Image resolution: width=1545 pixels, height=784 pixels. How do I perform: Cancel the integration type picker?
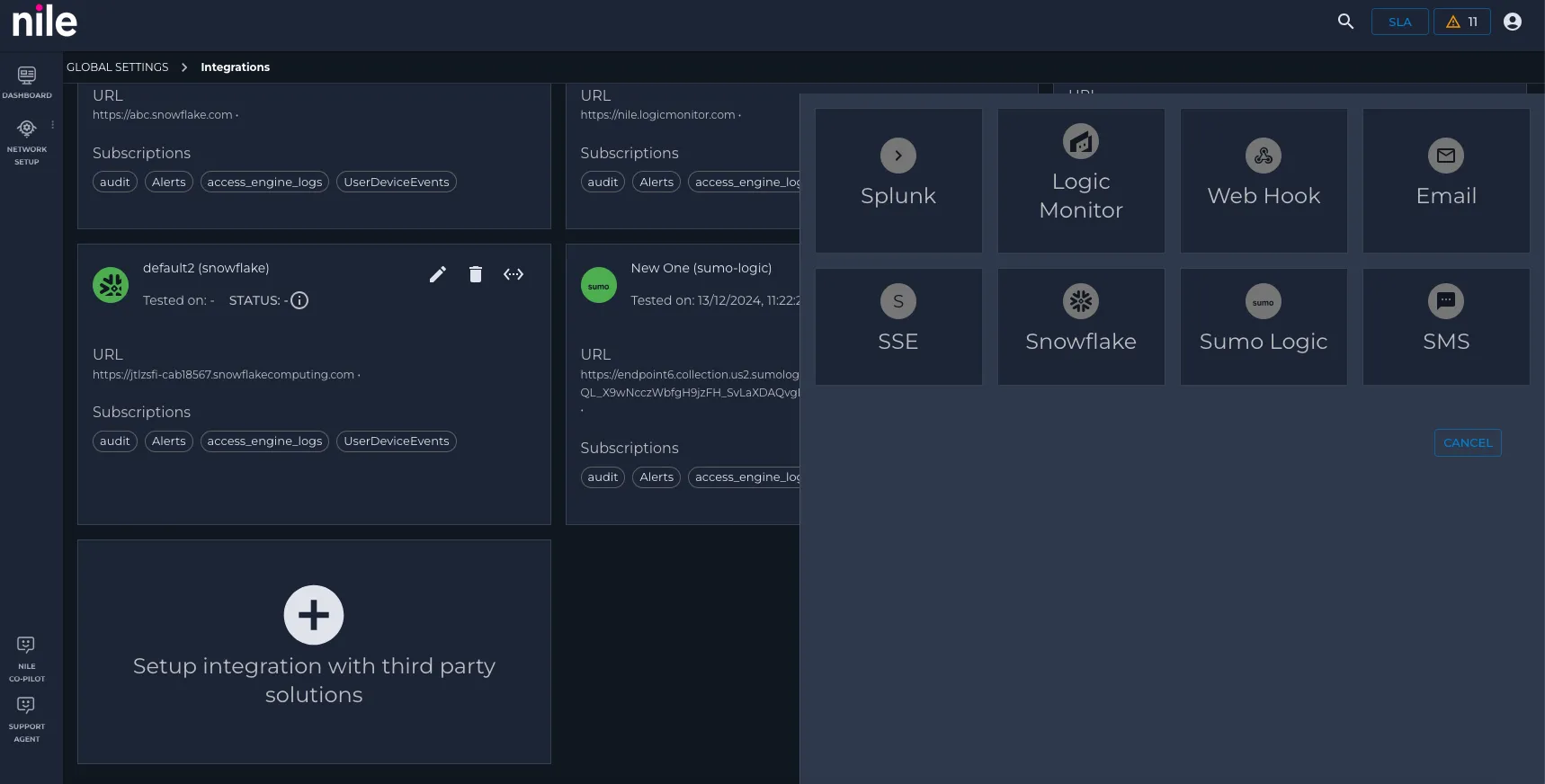coord(1468,442)
